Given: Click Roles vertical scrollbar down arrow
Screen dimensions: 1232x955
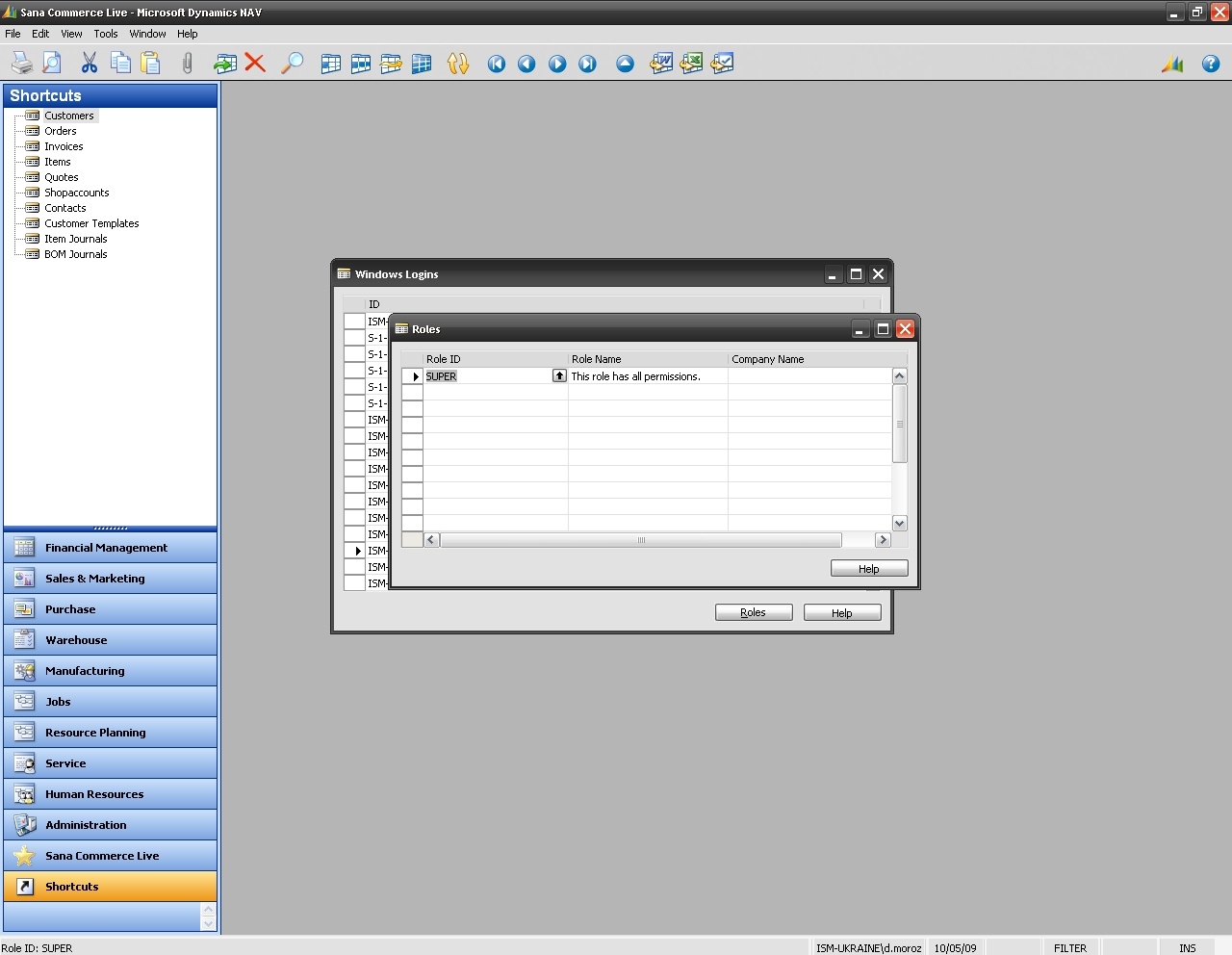Looking at the screenshot, I should click(x=900, y=524).
